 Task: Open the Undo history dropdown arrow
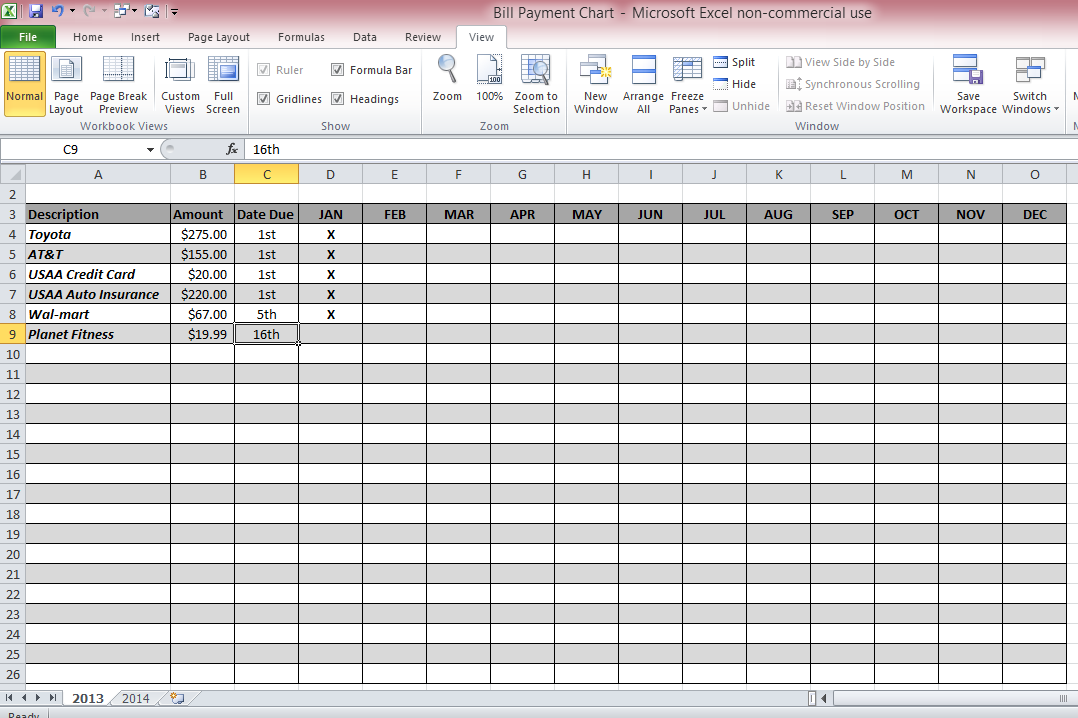72,11
